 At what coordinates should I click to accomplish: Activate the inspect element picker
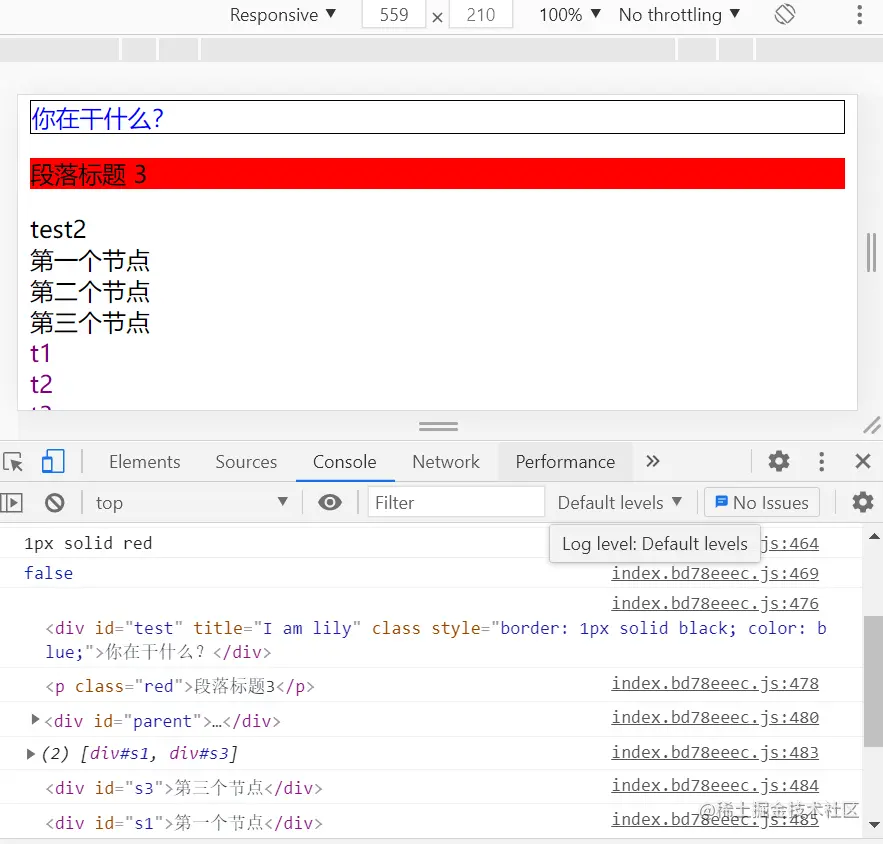[x=14, y=462]
